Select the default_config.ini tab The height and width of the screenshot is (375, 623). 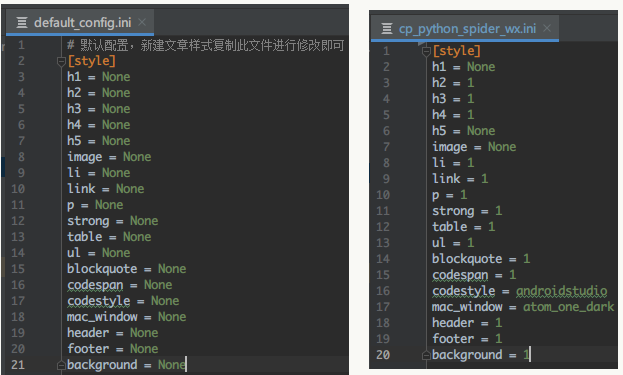[80, 23]
